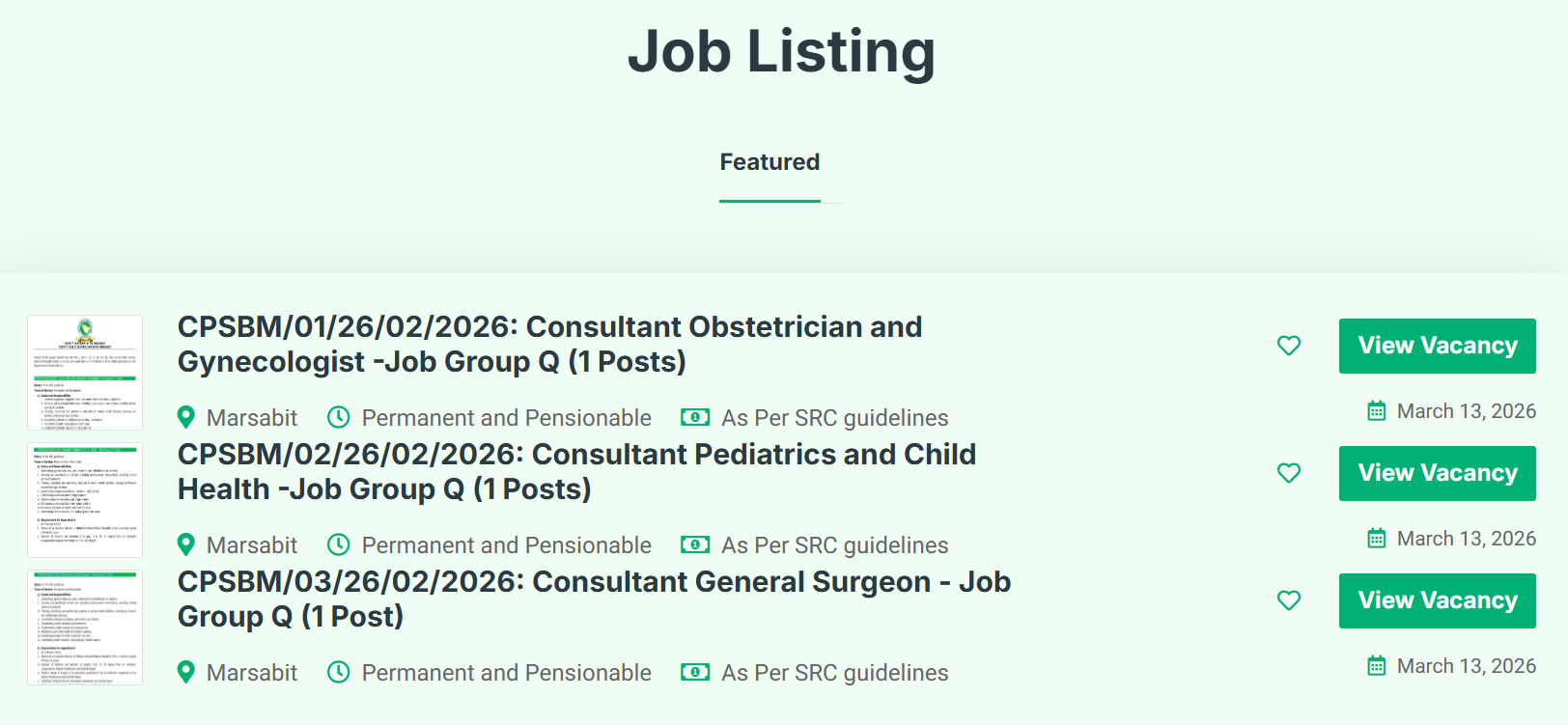Click View Vacancy for the General Surgeon post
The width and height of the screenshot is (1568, 725).
(x=1437, y=600)
